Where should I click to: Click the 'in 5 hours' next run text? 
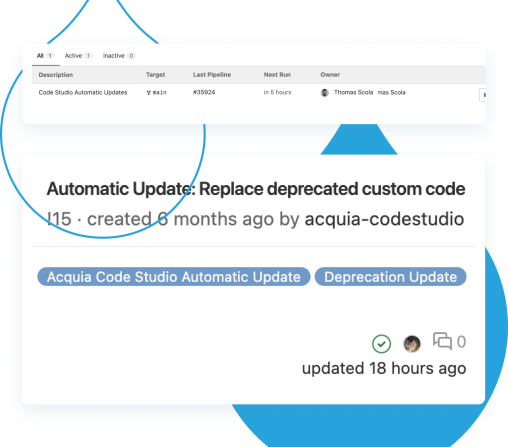pyautogui.click(x=277, y=92)
